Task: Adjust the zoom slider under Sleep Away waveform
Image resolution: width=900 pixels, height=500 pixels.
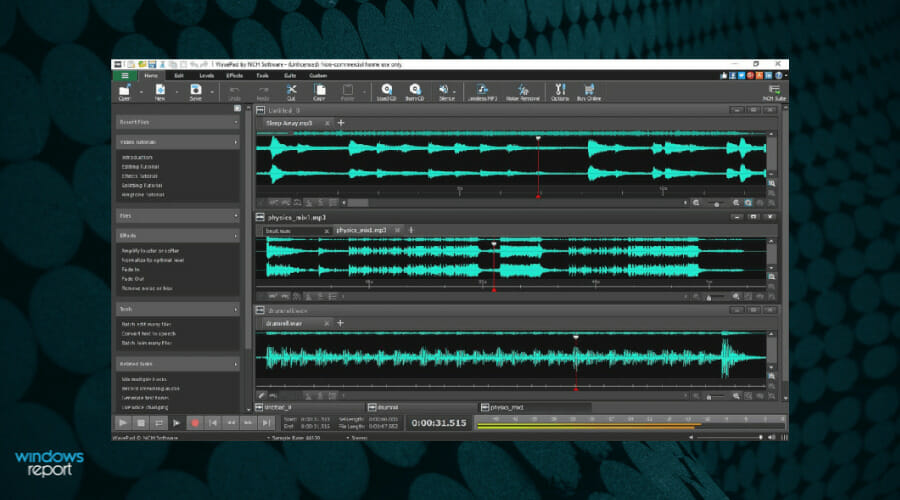Action: tap(716, 203)
